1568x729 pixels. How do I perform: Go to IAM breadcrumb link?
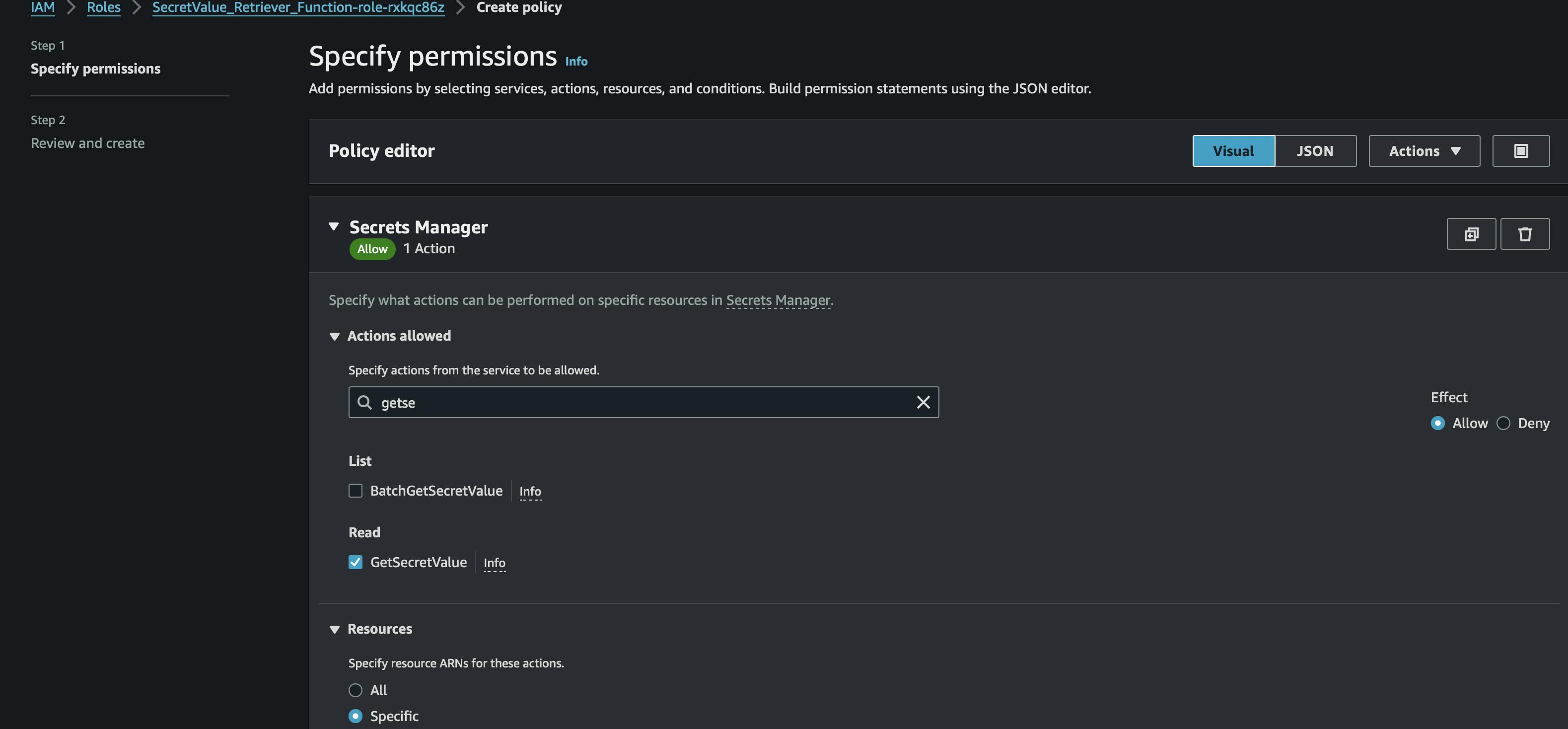(43, 7)
